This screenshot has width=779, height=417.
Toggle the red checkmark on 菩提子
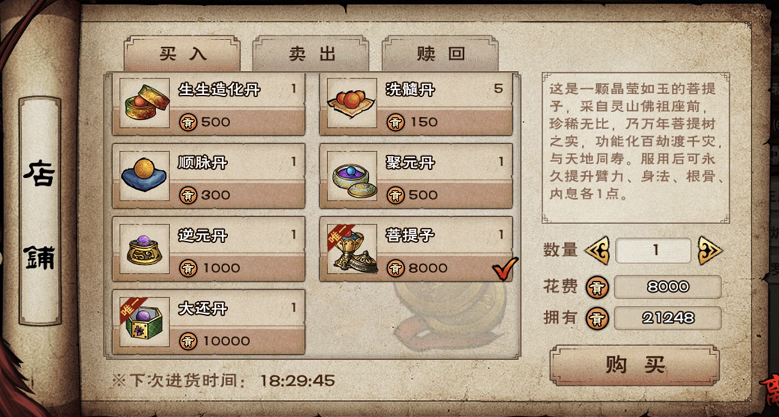coord(505,269)
